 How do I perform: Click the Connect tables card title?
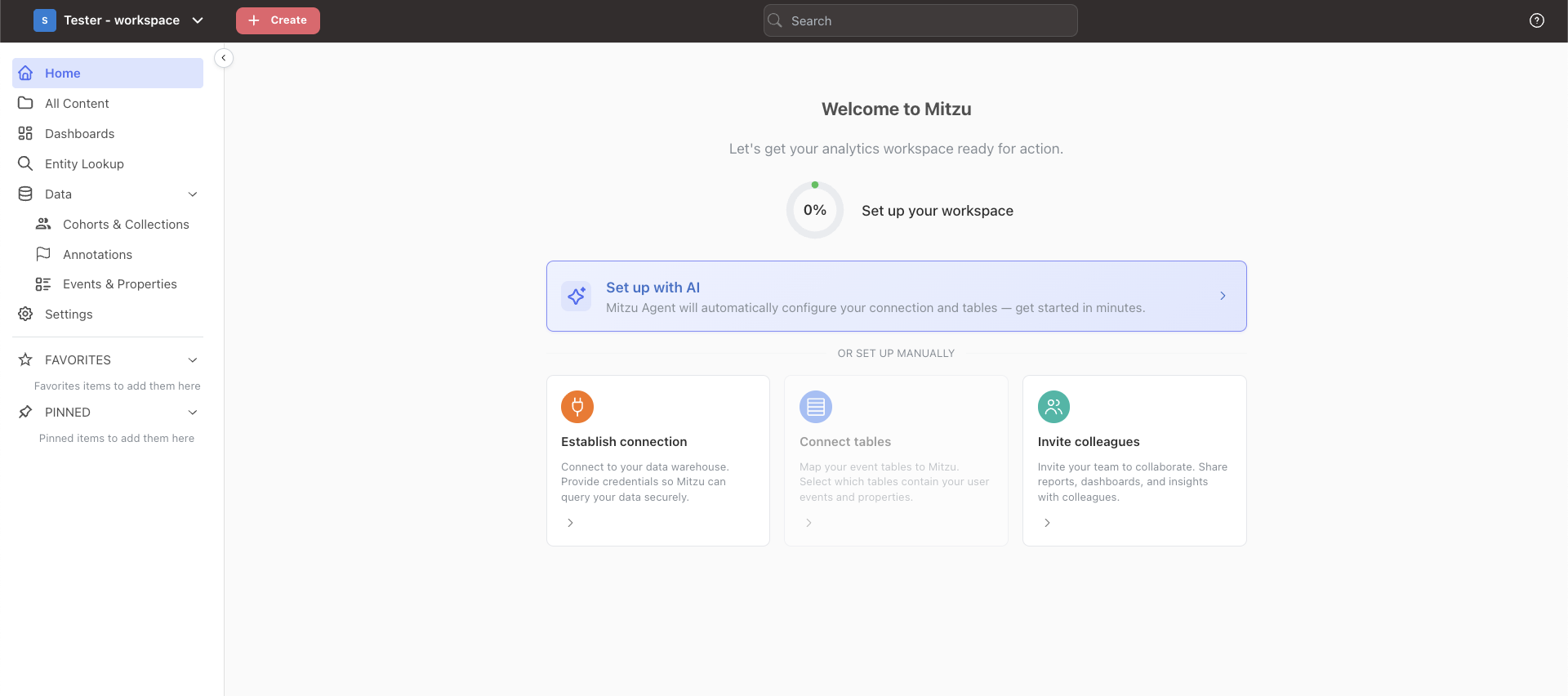(845, 441)
